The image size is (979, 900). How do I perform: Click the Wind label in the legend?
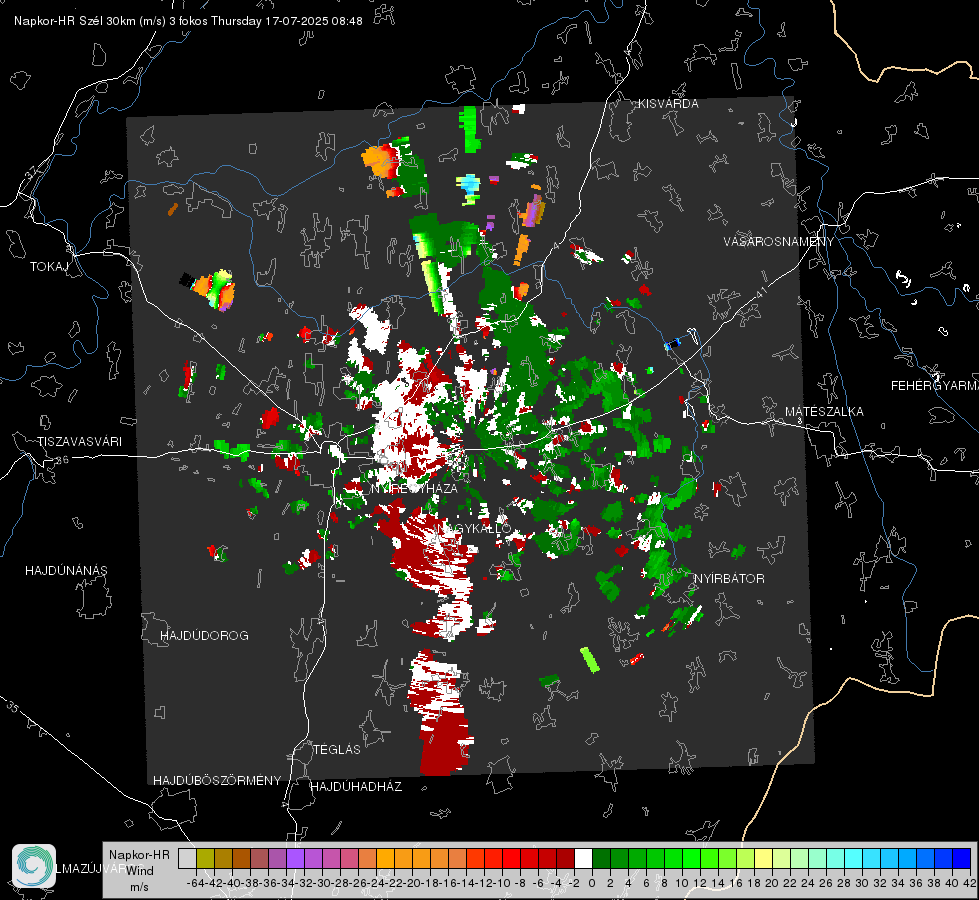[140, 871]
